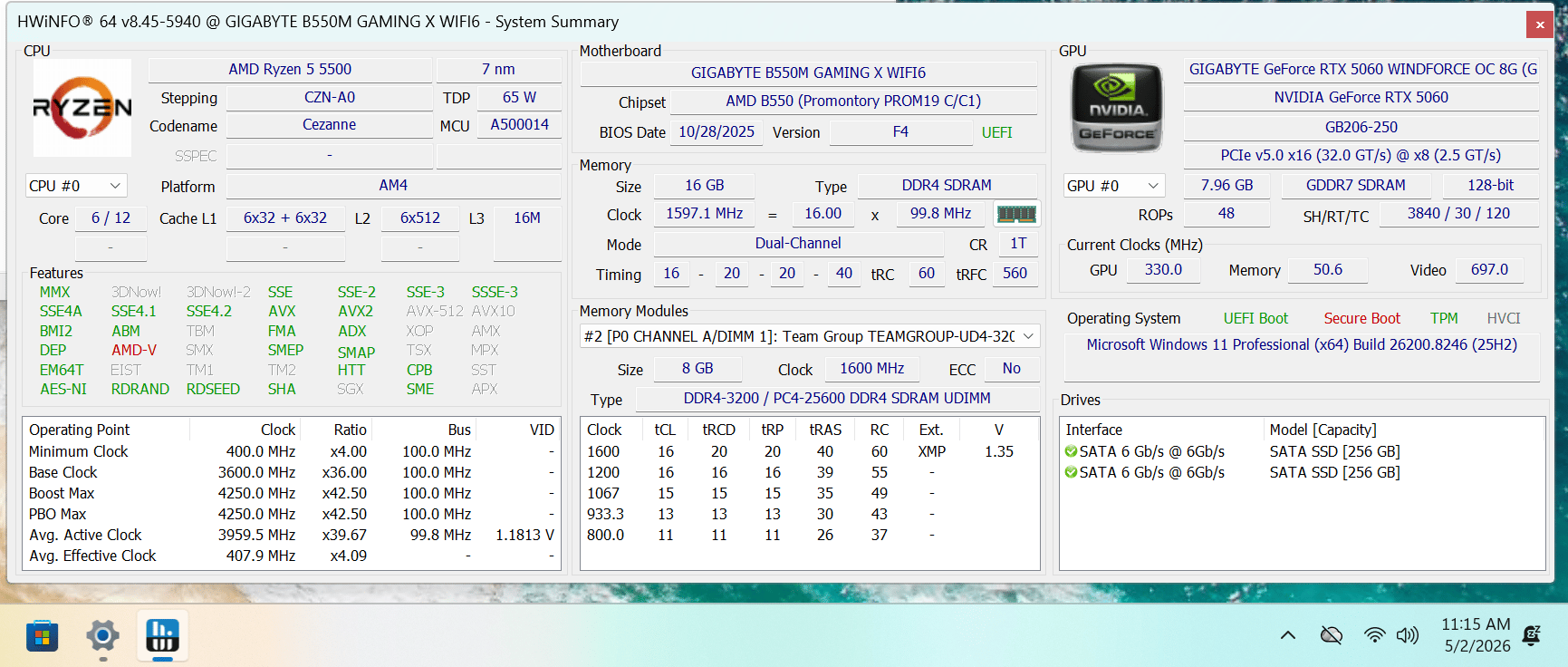Click the AMD Ryzen 5 5500 name field
Screen dimensions: 1568x667
click(x=290, y=70)
